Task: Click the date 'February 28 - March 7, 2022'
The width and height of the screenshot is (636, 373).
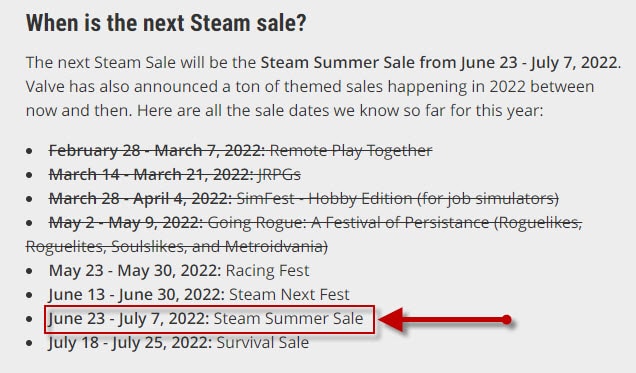Action: [x=157, y=151]
